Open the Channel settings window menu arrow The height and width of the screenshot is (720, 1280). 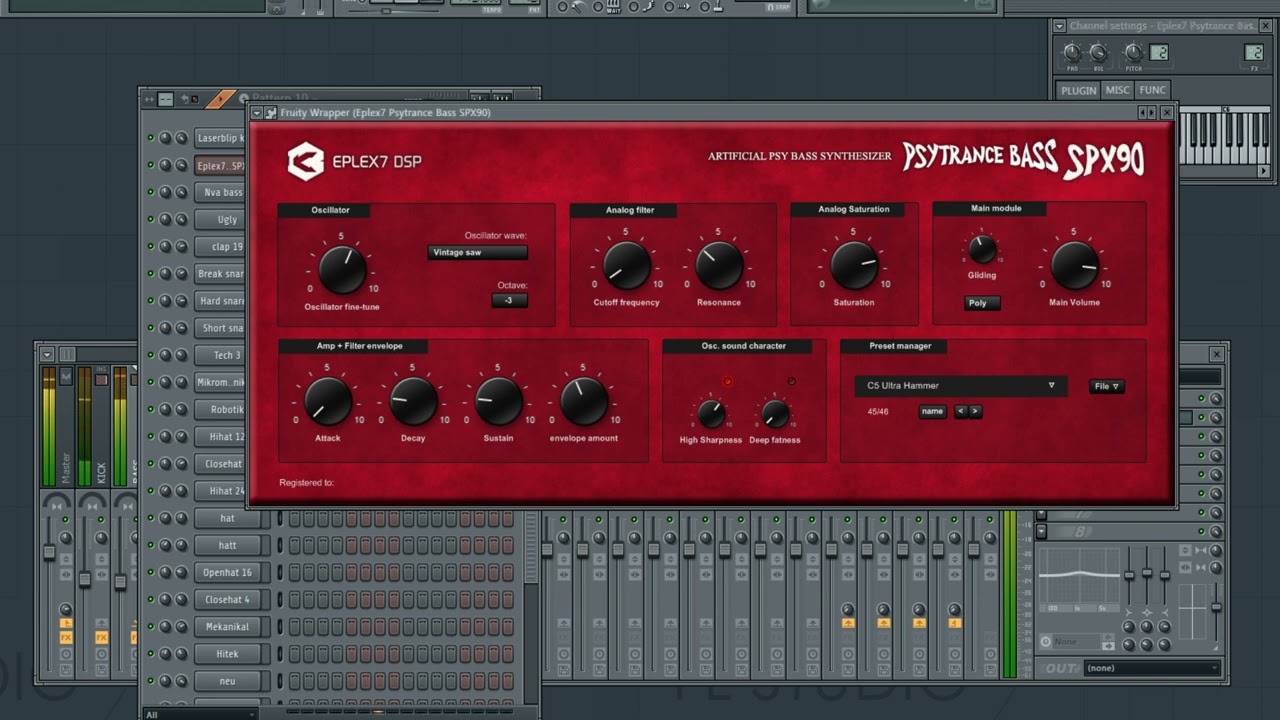pyautogui.click(x=1059, y=26)
